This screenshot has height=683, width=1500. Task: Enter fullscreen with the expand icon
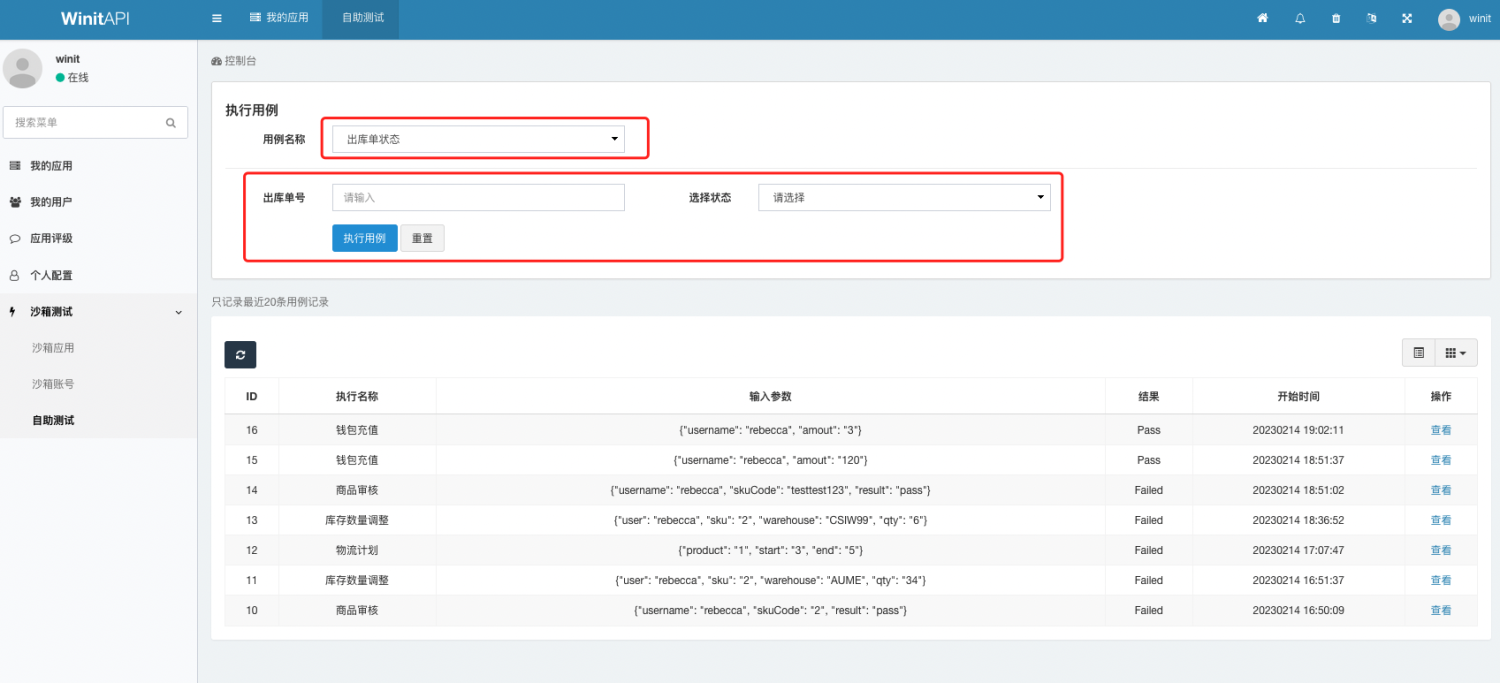coord(1407,19)
